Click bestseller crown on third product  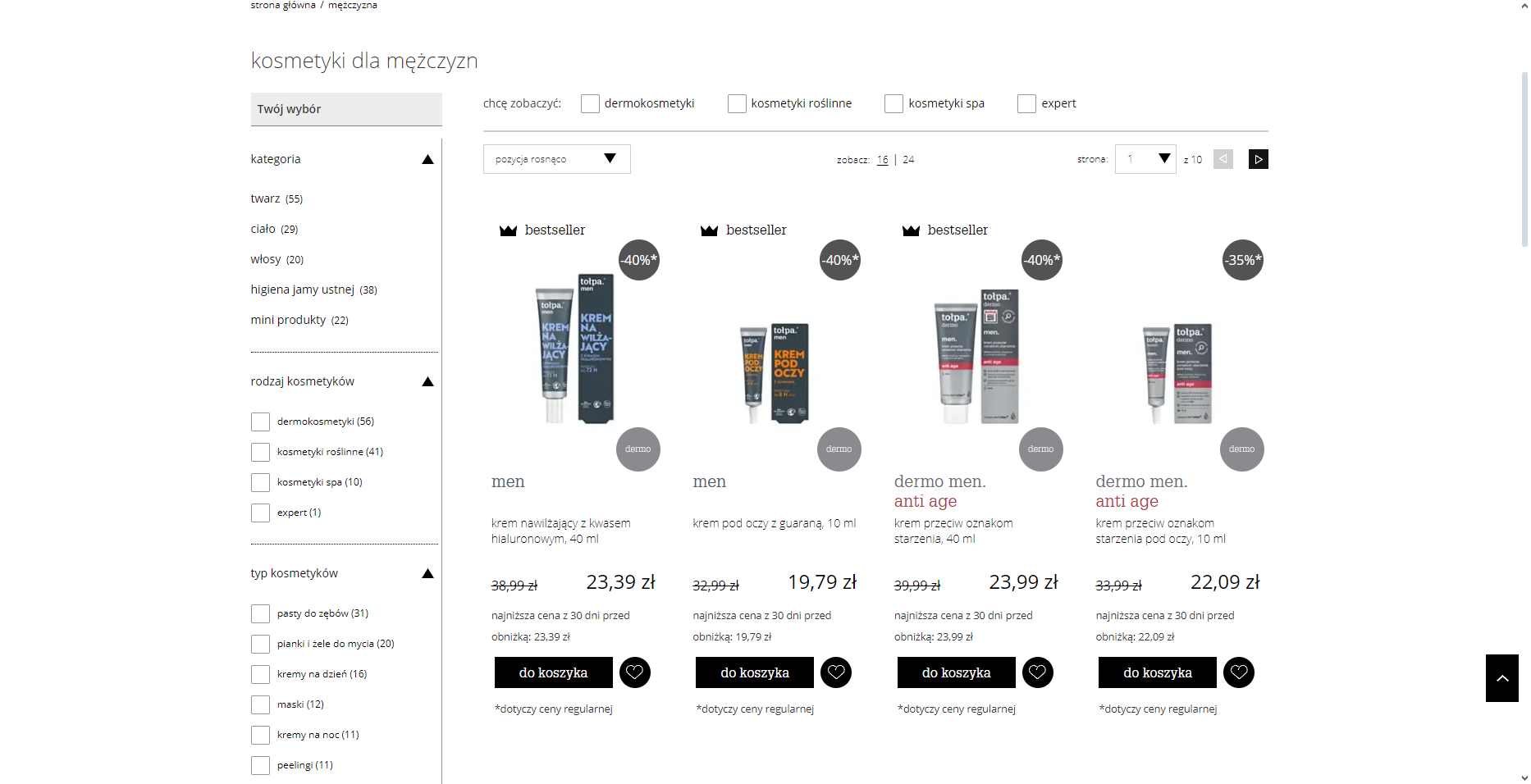tap(911, 230)
